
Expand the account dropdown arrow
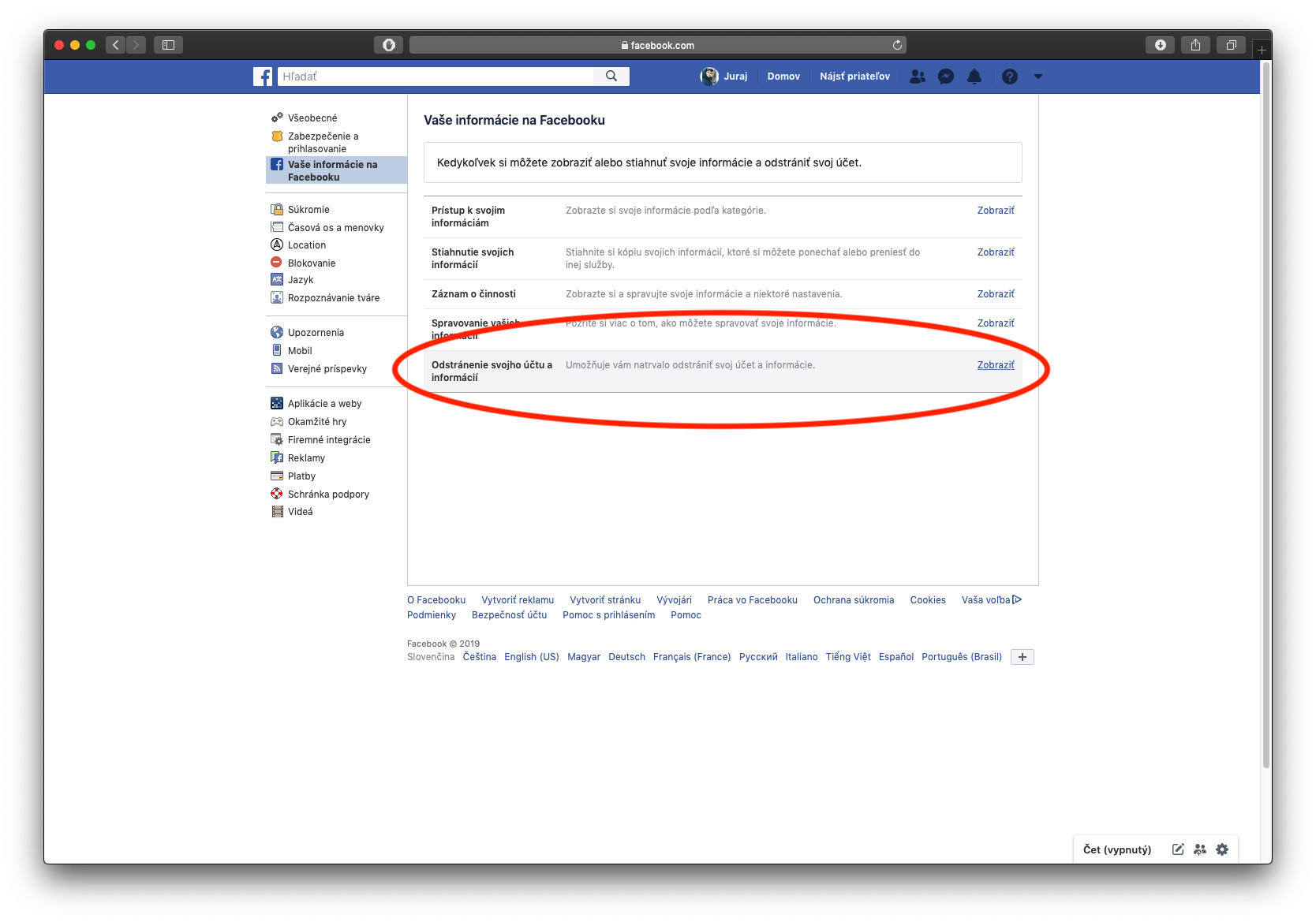[1038, 77]
